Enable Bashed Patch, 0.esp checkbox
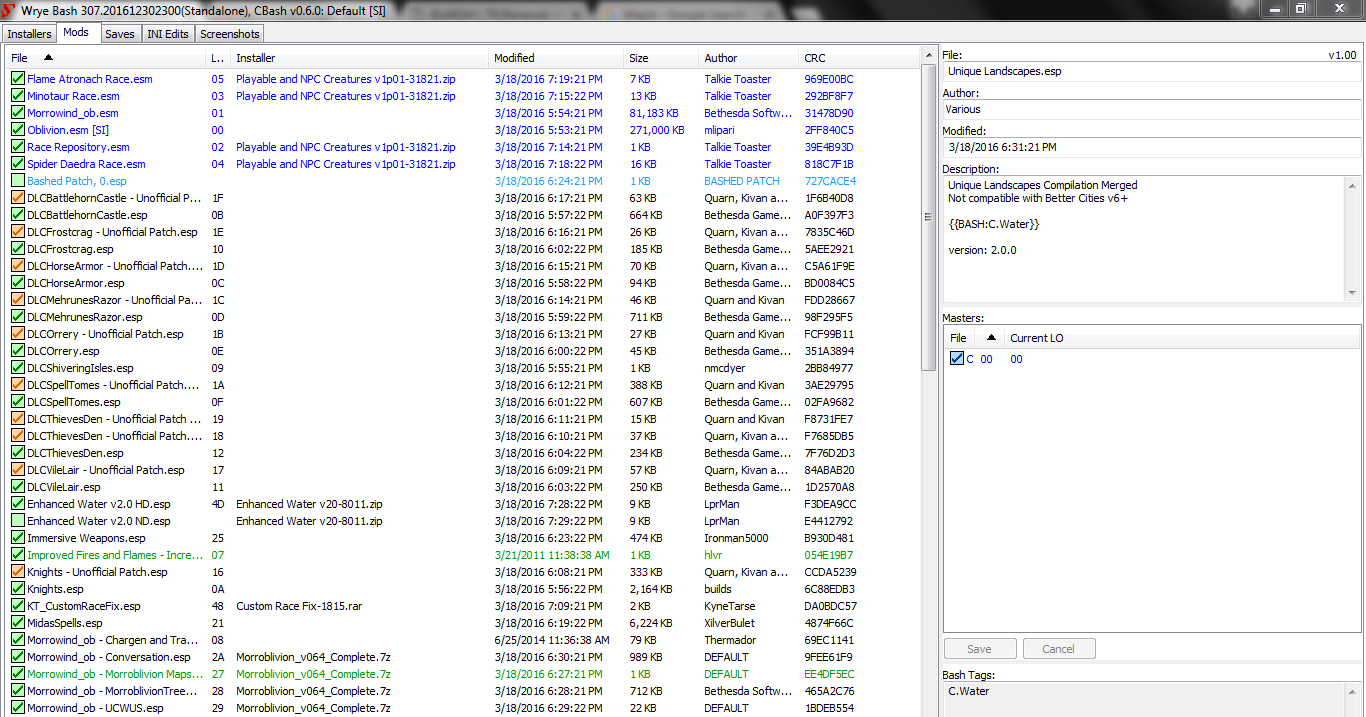Screen dimensions: 1366x717 pyautogui.click(x=18, y=181)
